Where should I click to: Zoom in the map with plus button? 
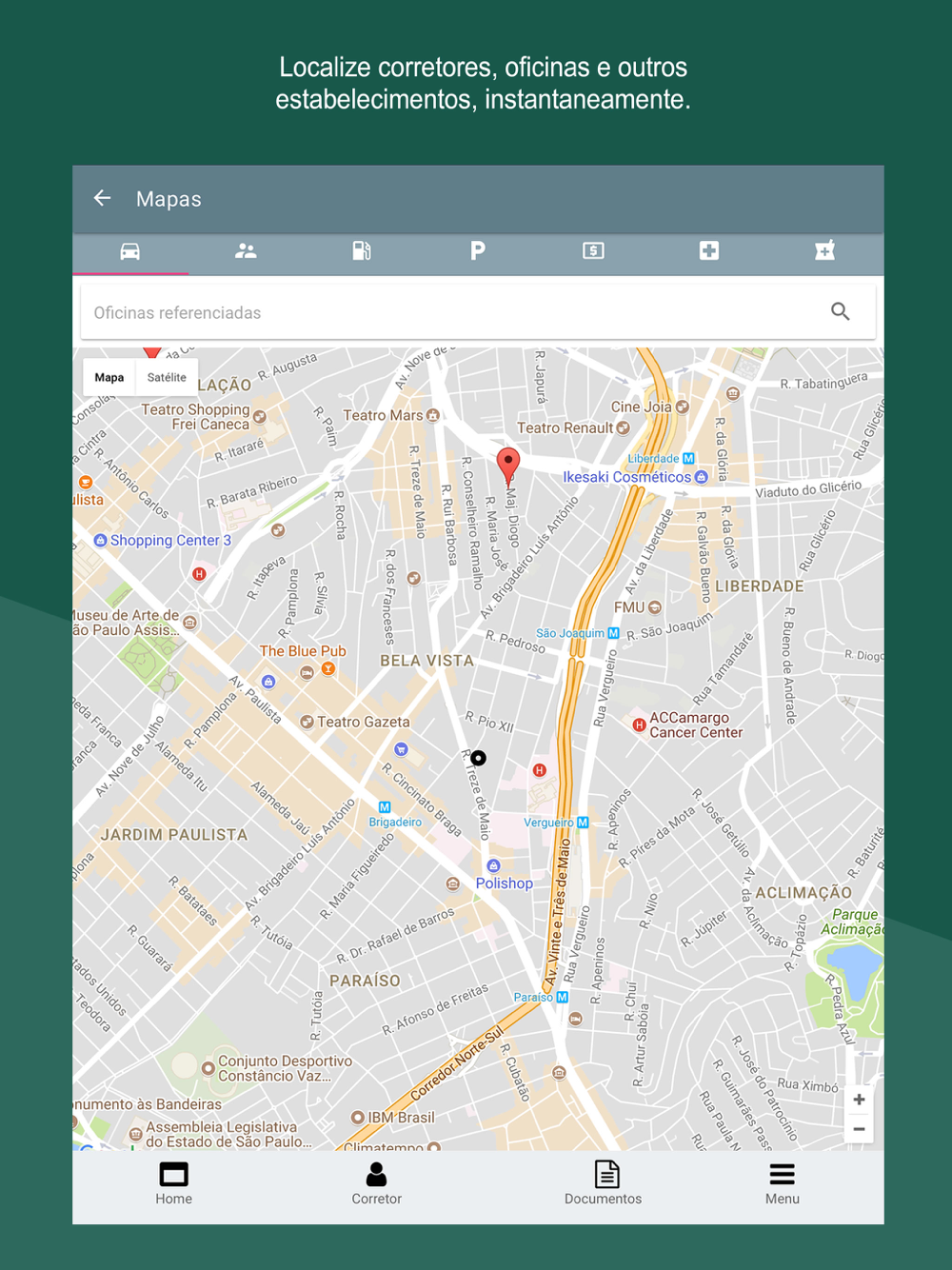pyautogui.click(x=859, y=1100)
